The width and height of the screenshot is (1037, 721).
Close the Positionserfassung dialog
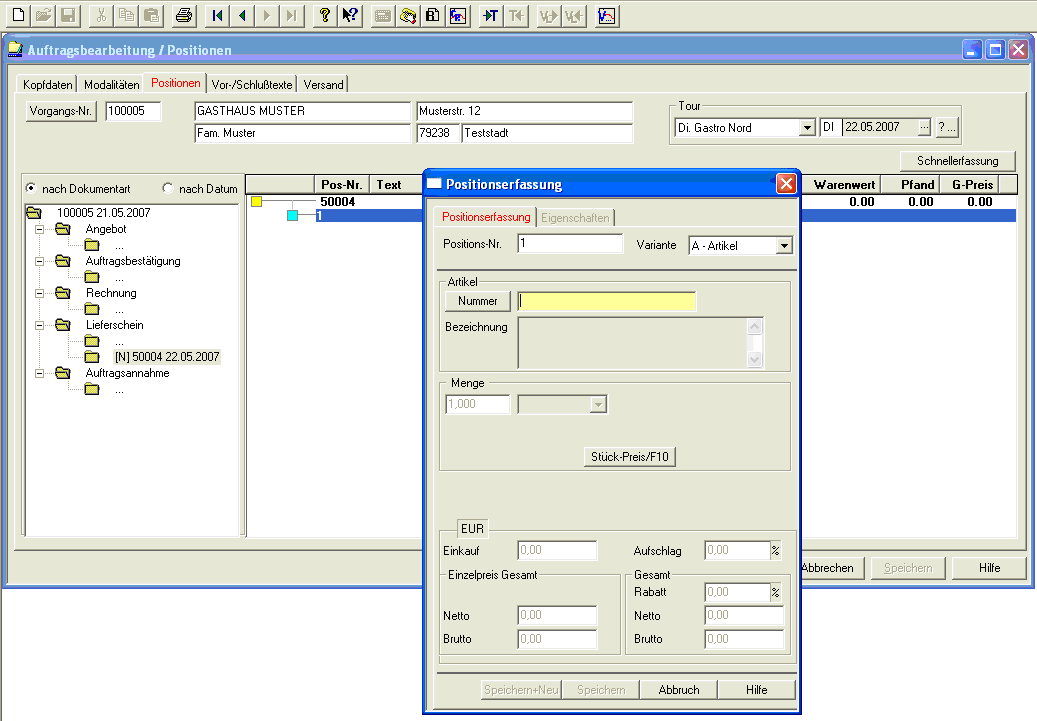tap(786, 183)
